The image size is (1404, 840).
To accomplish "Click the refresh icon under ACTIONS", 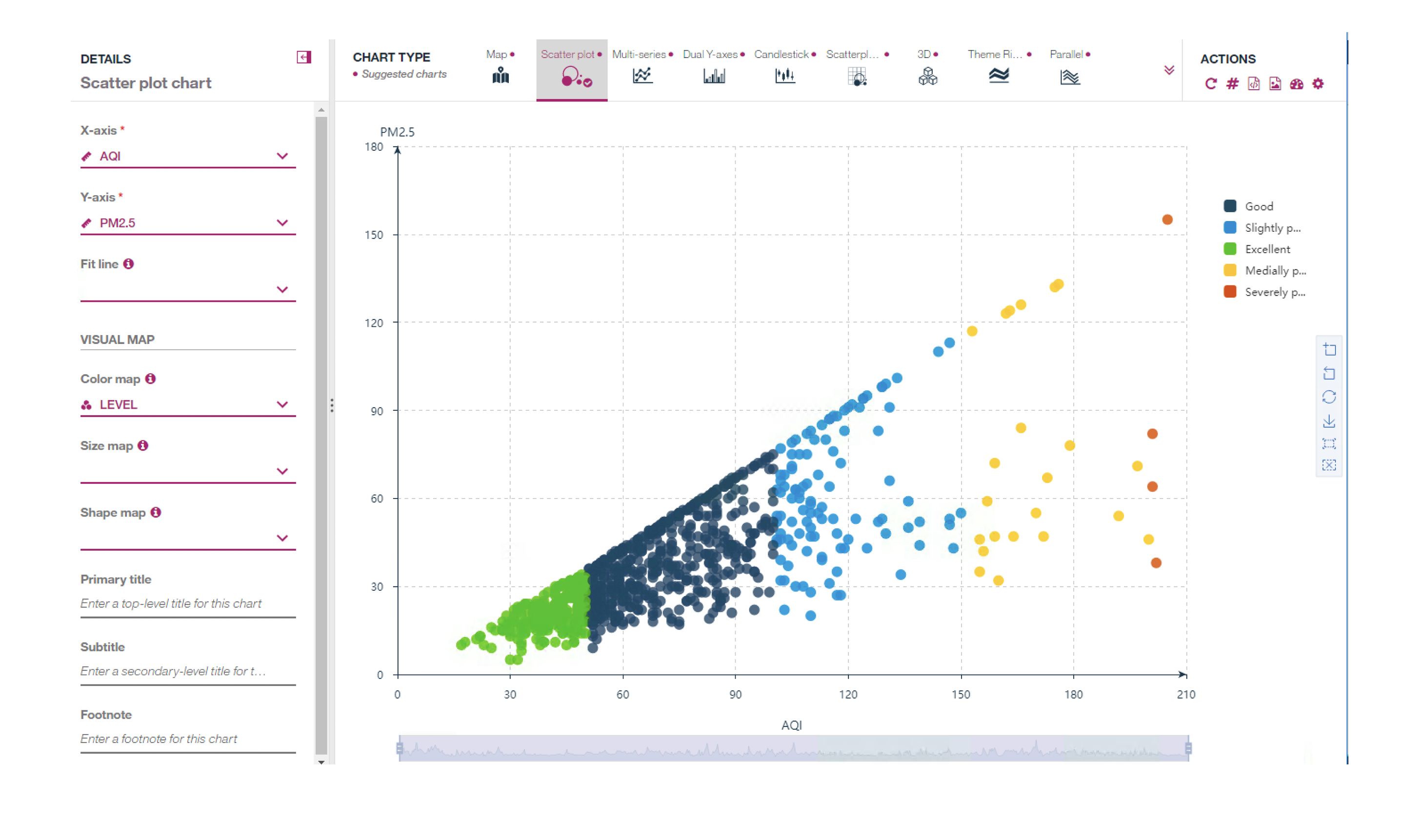I will tap(1210, 84).
